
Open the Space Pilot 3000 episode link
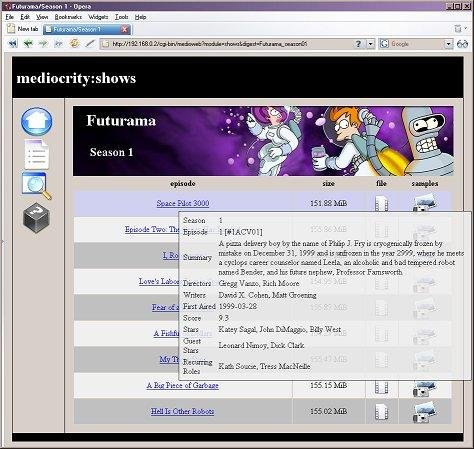[x=183, y=203]
